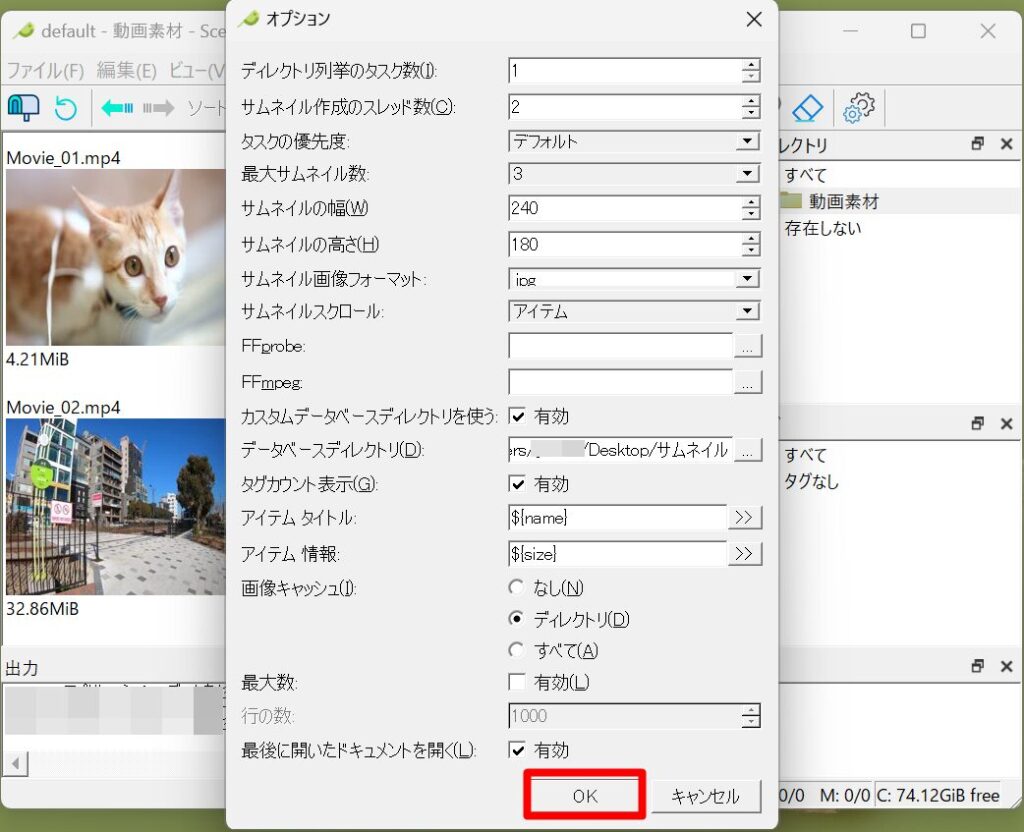The height and width of the screenshot is (832, 1024).
Task: Open the 最大サムネイル数 dropdown
Action: point(746,175)
